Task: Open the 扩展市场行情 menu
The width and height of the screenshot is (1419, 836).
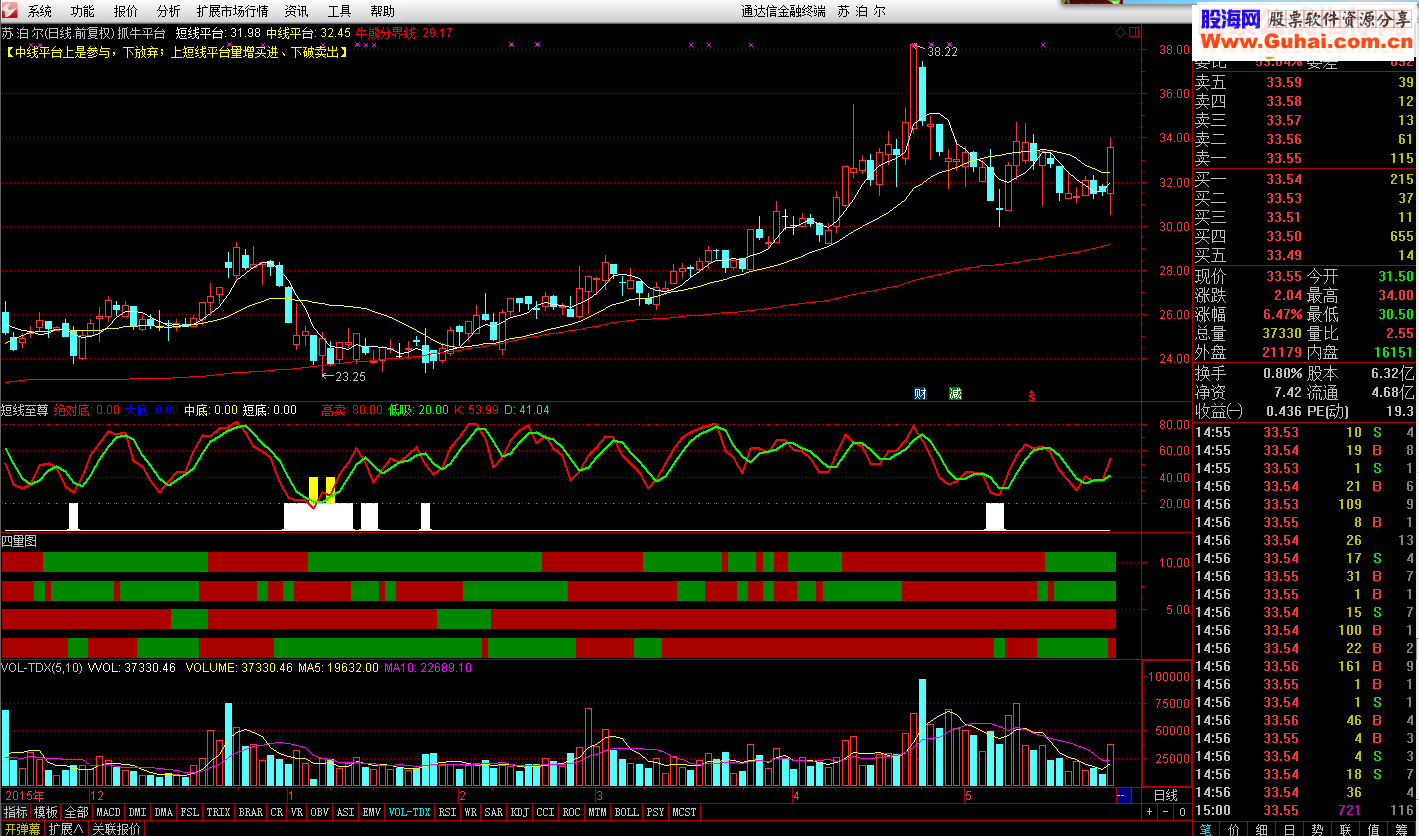Action: tap(232, 11)
